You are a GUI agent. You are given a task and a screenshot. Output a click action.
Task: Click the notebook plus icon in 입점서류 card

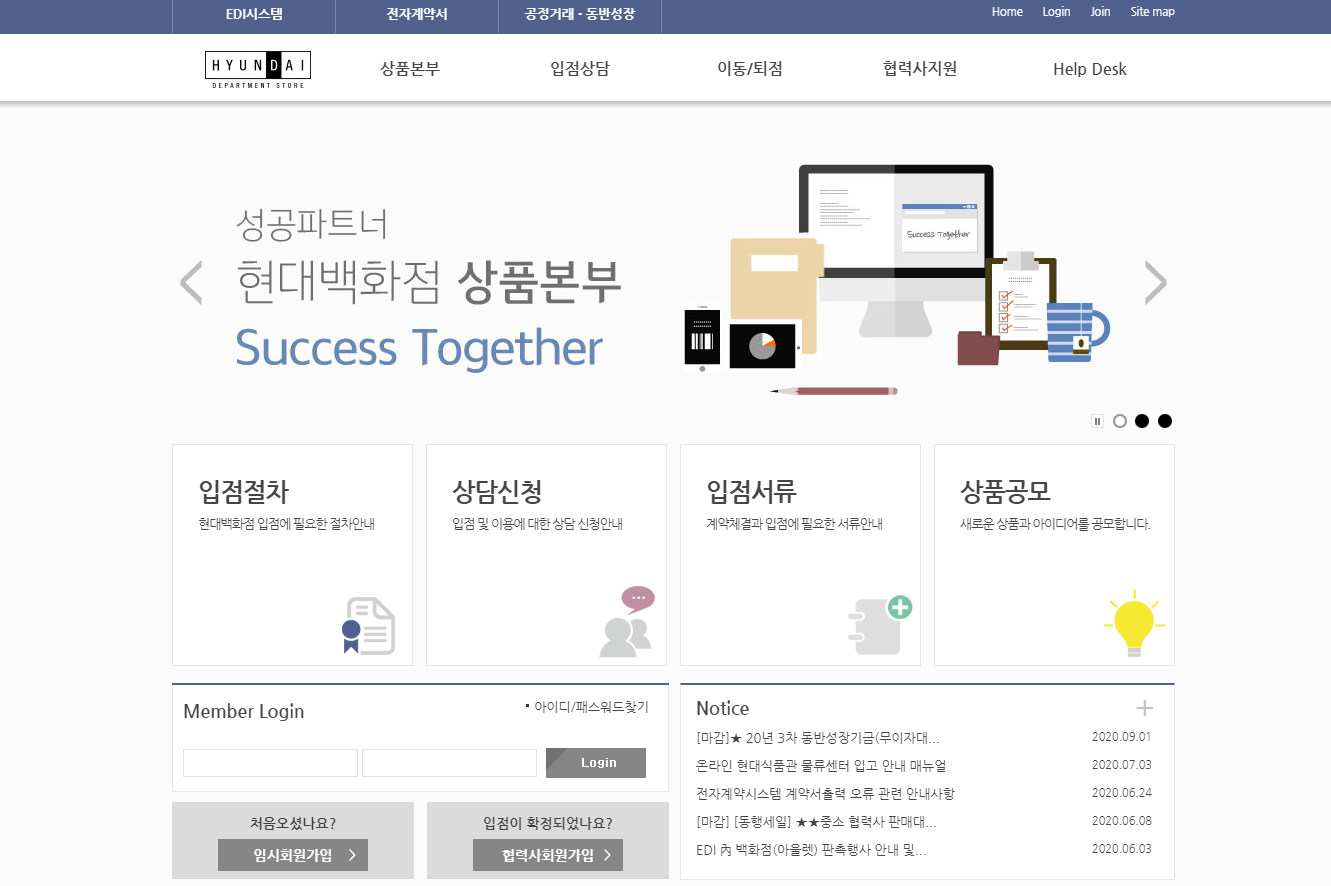[x=880, y=625]
